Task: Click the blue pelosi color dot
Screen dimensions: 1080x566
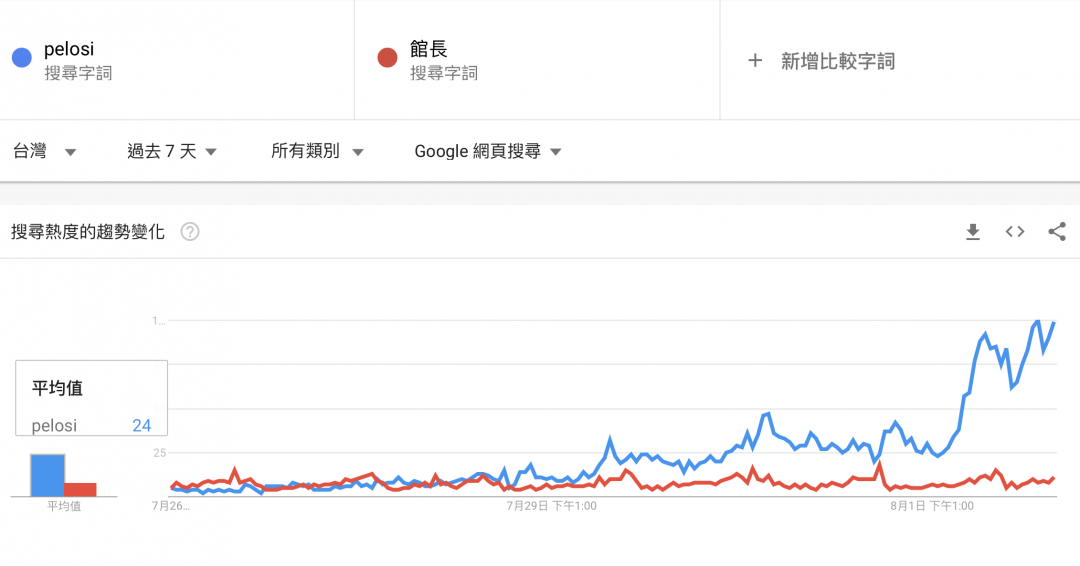Action: (22, 58)
